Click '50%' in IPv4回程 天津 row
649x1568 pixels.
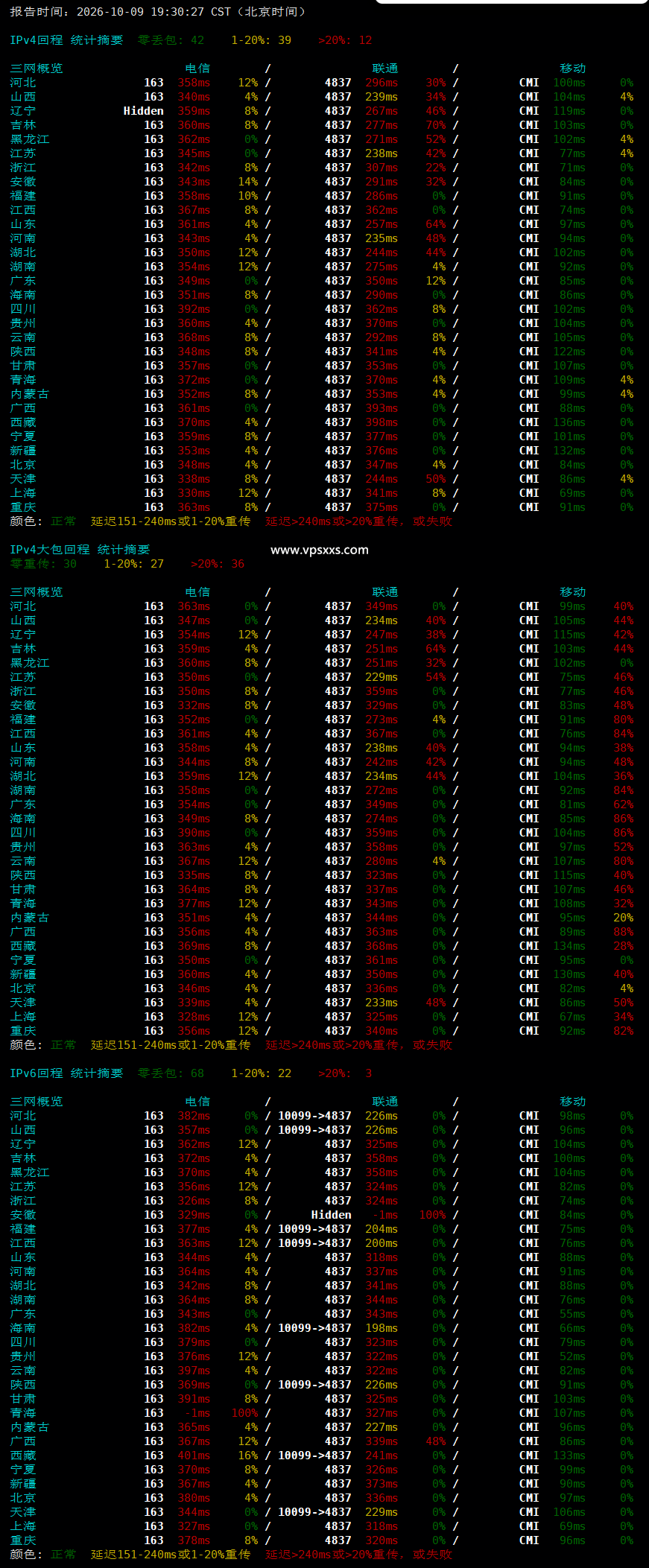click(436, 479)
